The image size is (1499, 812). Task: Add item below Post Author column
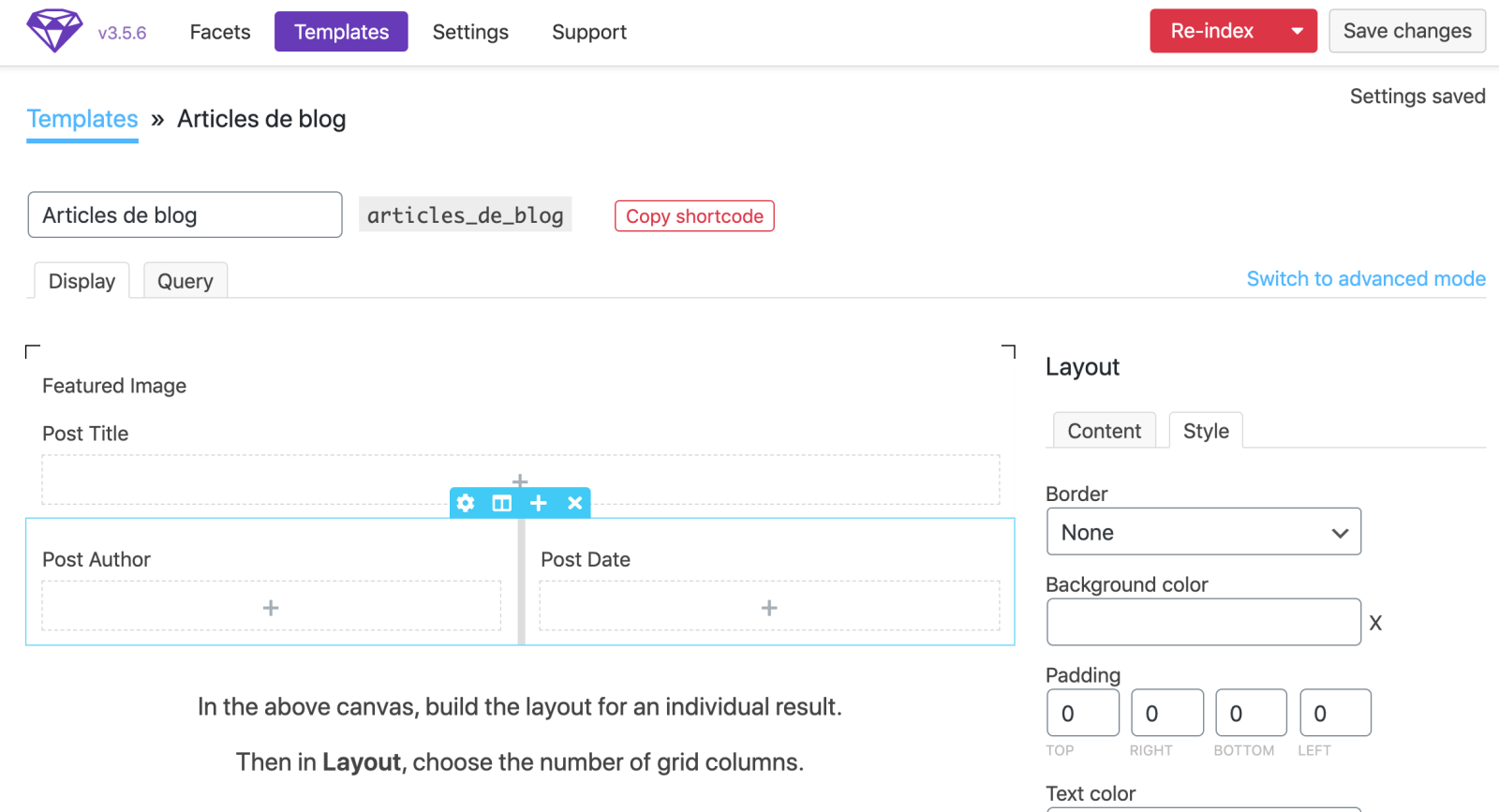pyautogui.click(x=271, y=608)
